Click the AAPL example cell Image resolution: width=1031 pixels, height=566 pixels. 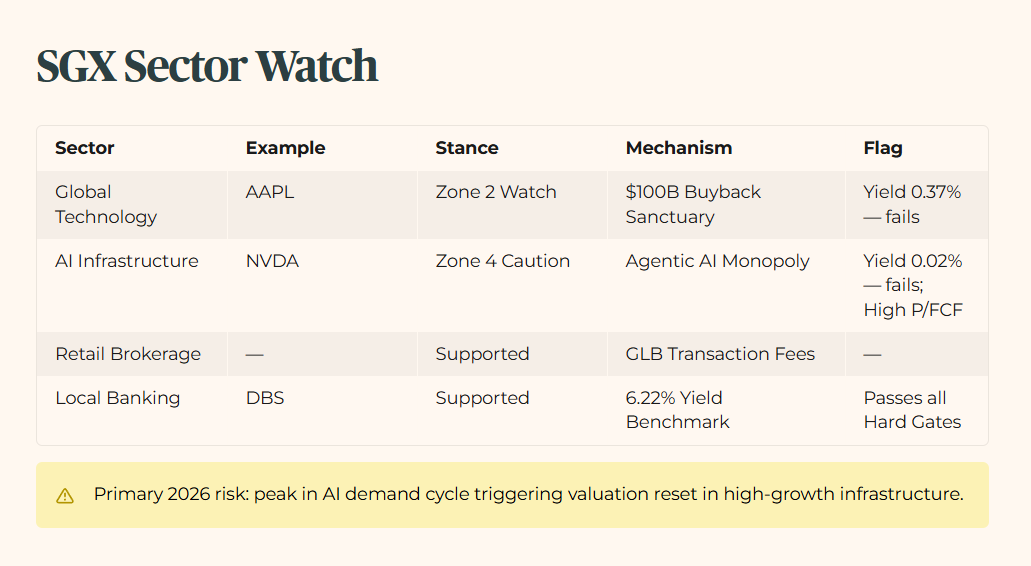tap(270, 192)
